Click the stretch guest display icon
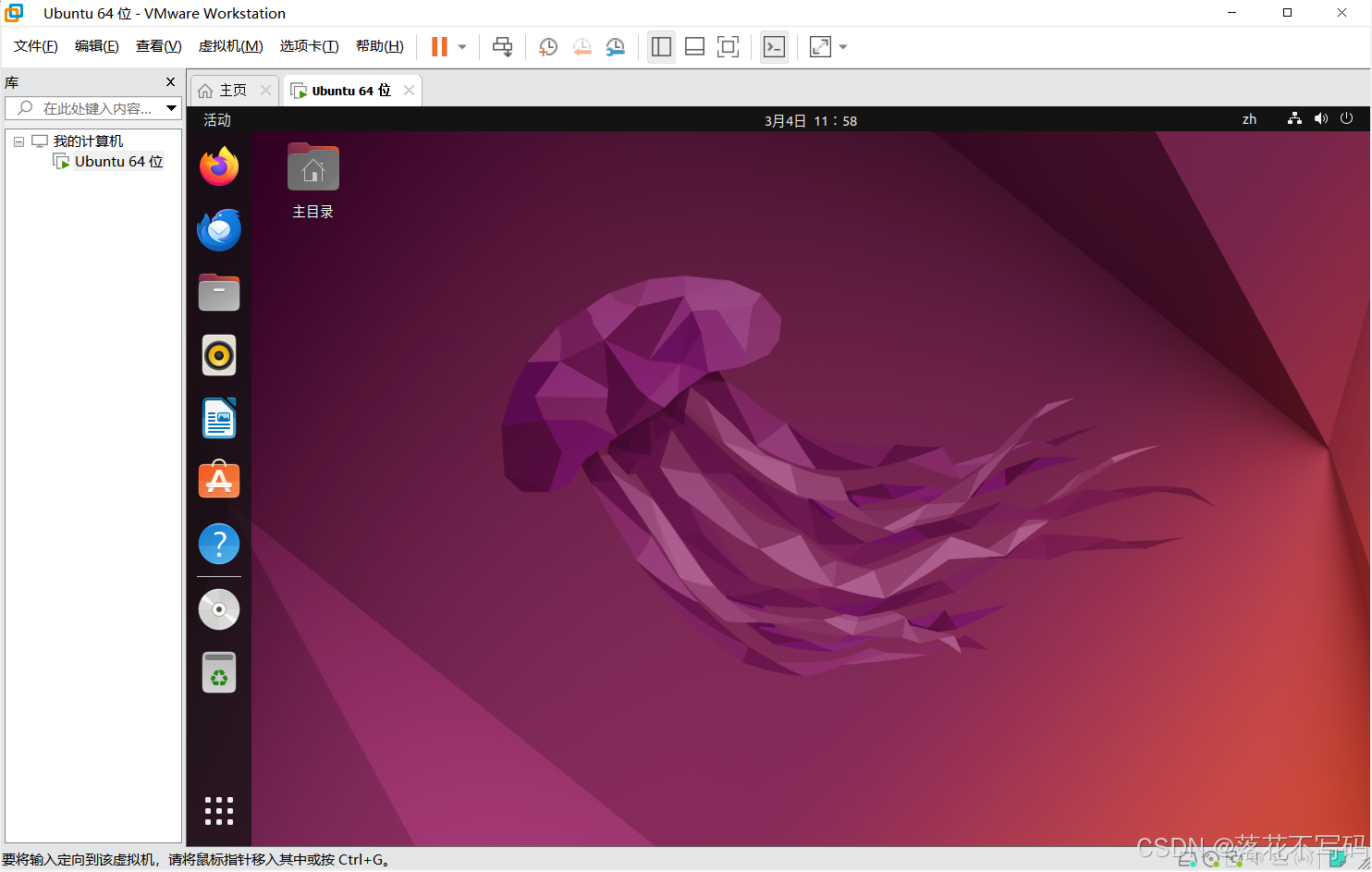Screen dimensions: 1372x872 coord(820,47)
